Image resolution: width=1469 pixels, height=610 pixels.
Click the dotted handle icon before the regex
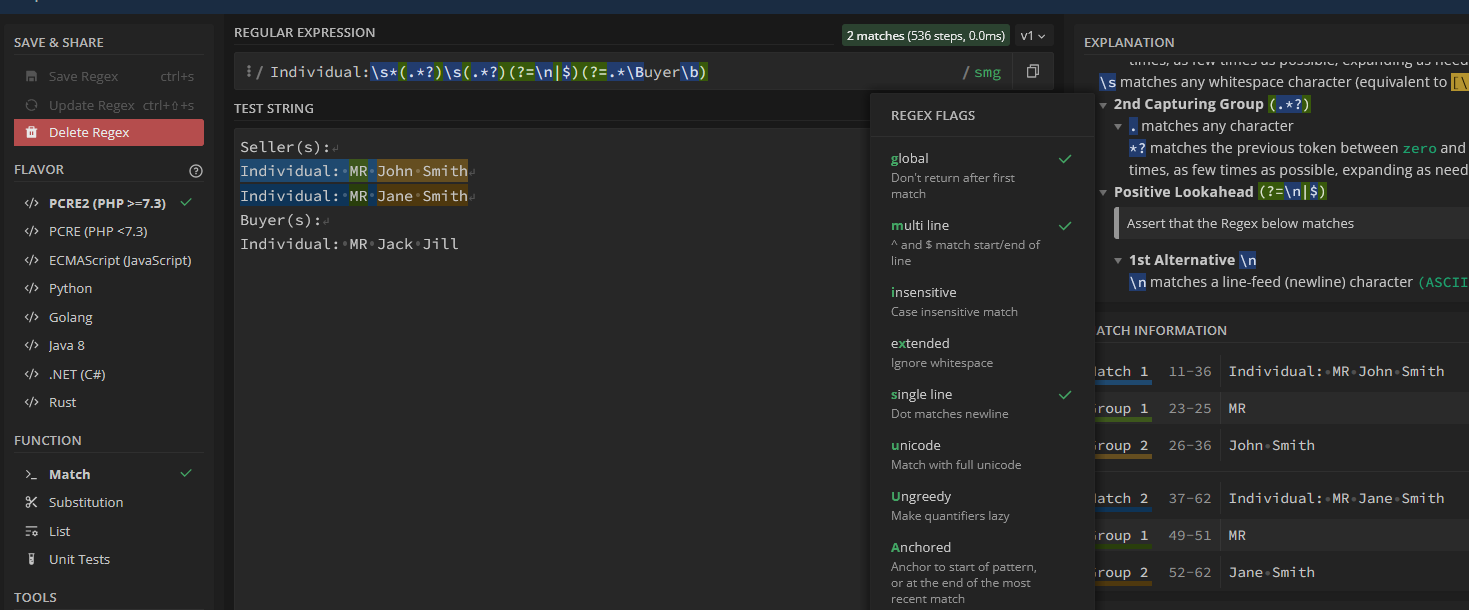pyautogui.click(x=247, y=72)
